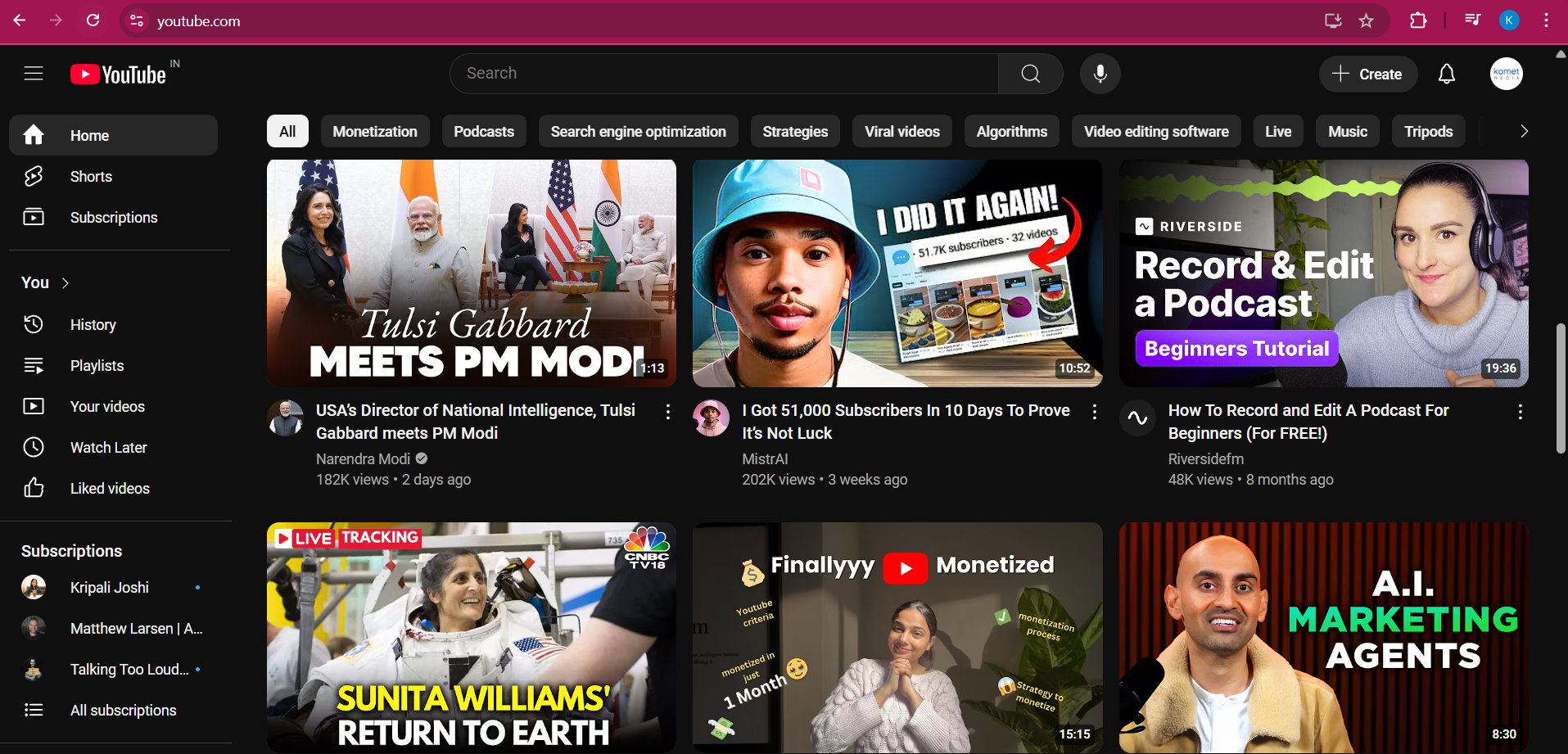This screenshot has width=1568, height=754.
Task: Open browser media controls icon
Action: click(x=1472, y=20)
